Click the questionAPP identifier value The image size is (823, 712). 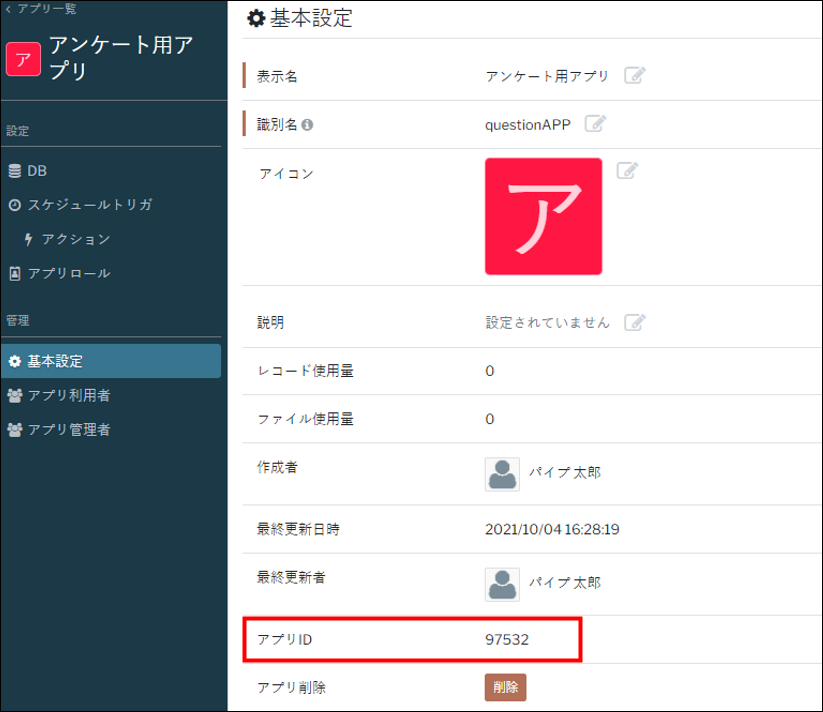tap(527, 125)
